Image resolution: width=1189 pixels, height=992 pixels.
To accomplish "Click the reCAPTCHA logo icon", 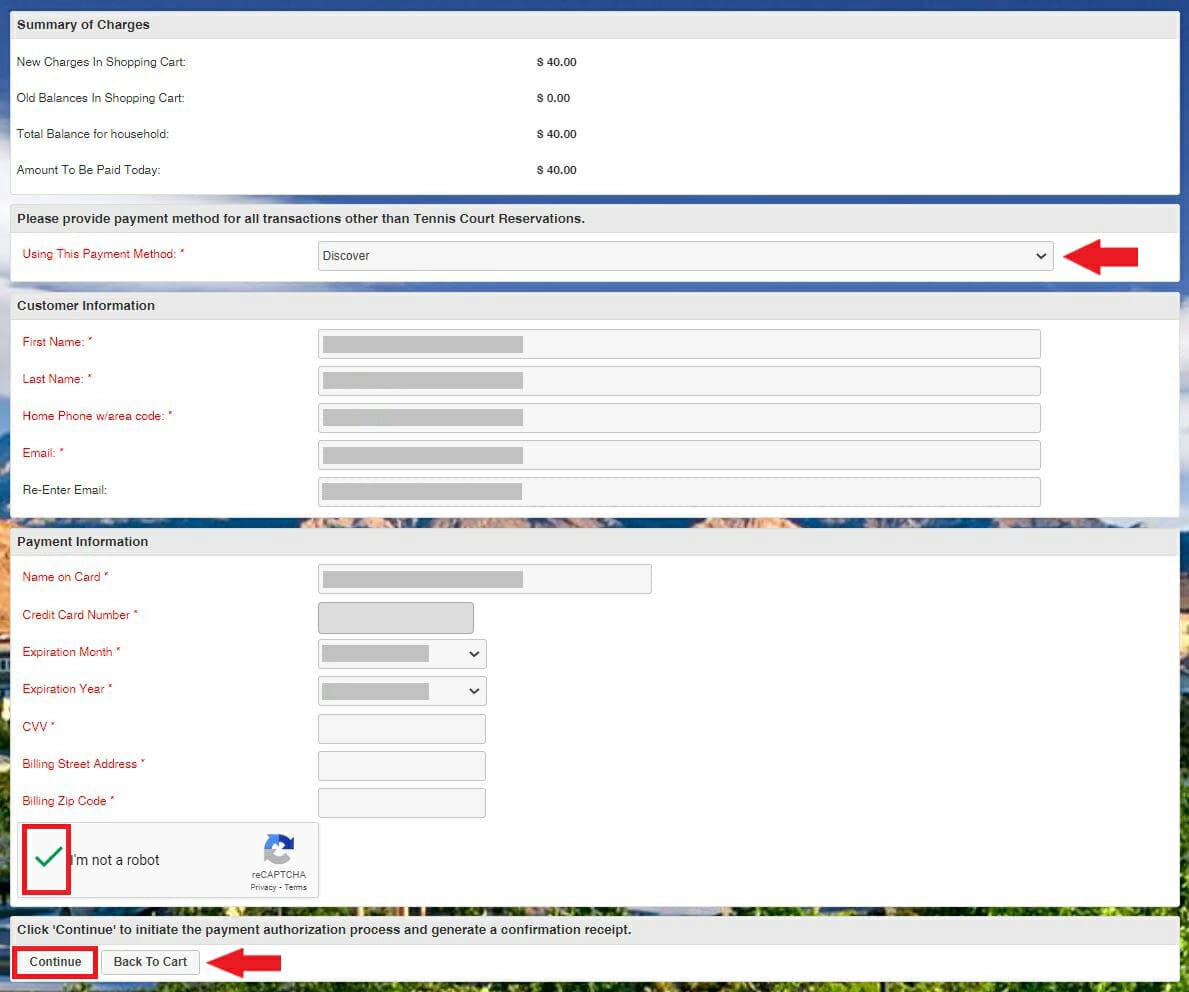I will click(x=278, y=850).
